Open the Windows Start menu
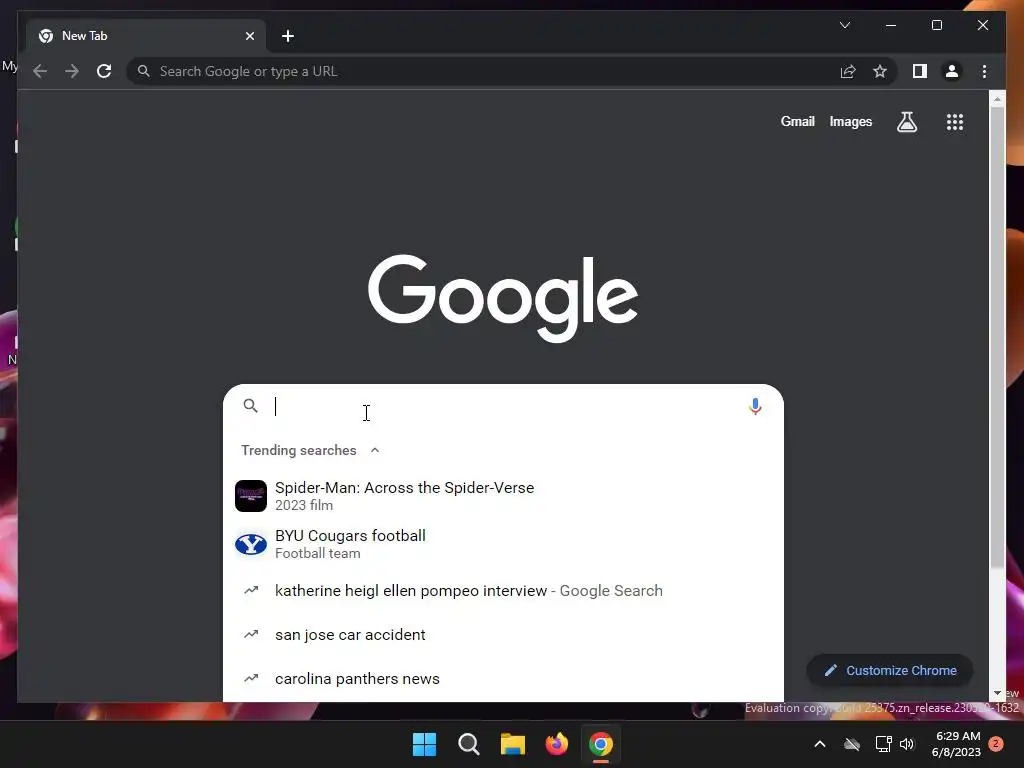This screenshot has width=1024, height=768. point(424,744)
